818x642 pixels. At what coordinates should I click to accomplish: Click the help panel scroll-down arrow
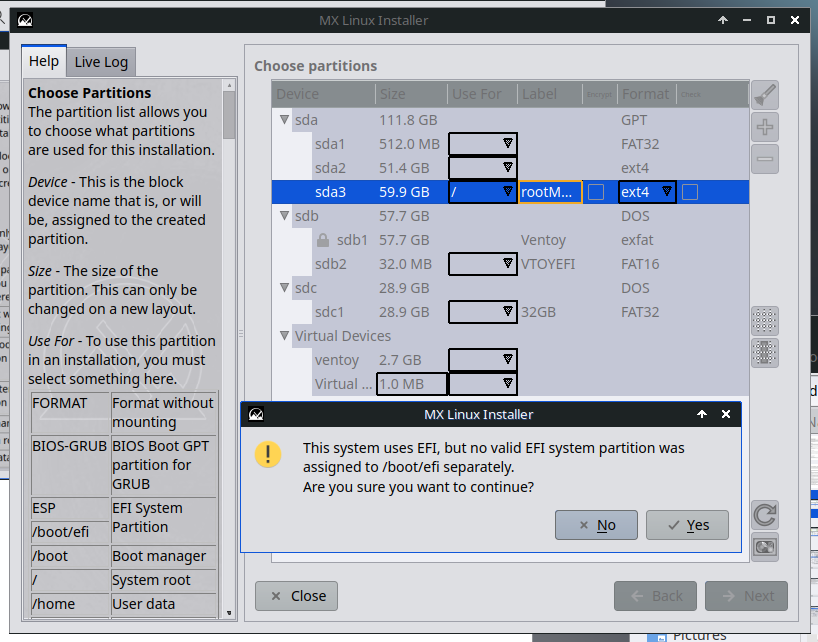point(229,613)
